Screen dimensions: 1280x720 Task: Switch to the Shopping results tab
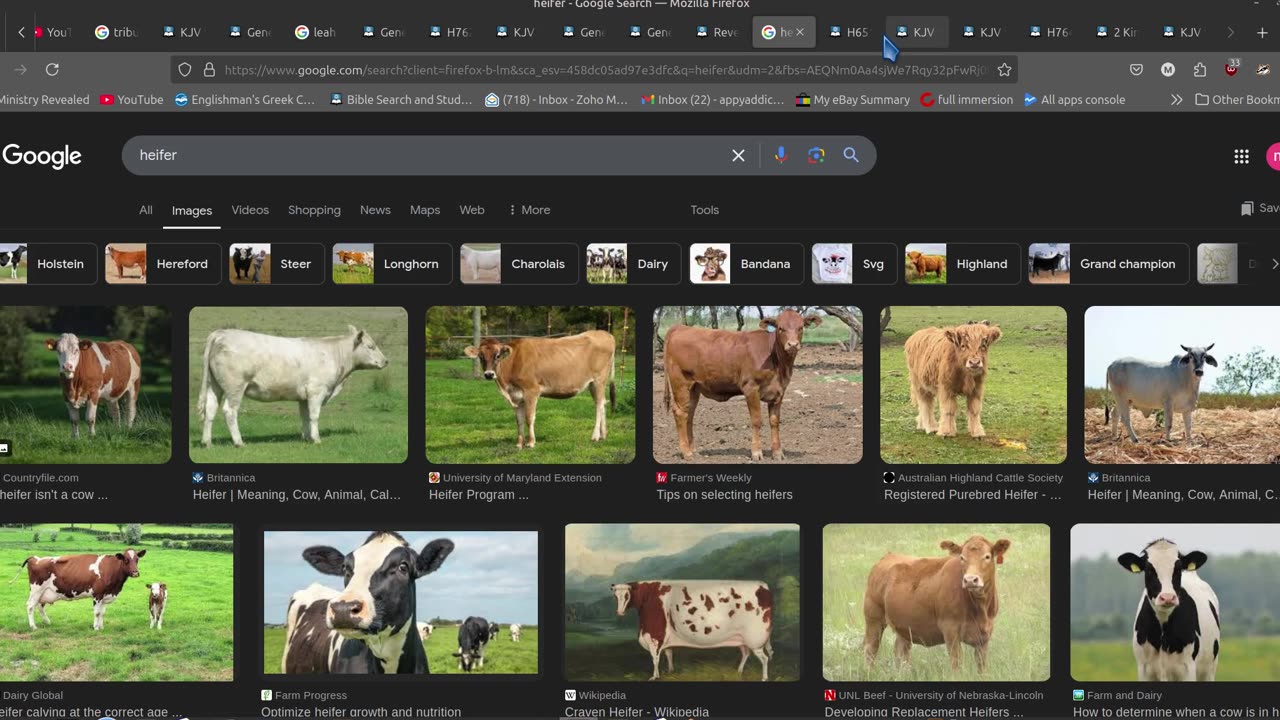click(314, 210)
